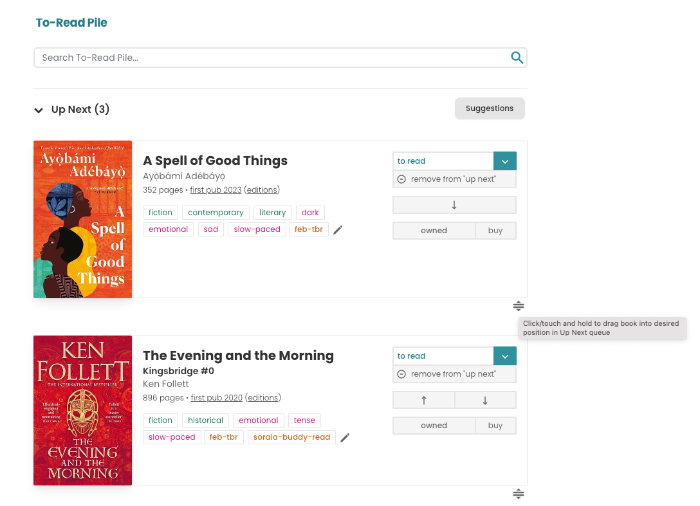Mark A Spell of Good Things as owned
Image resolution: width=700 pixels, height=506 pixels.
434,231
